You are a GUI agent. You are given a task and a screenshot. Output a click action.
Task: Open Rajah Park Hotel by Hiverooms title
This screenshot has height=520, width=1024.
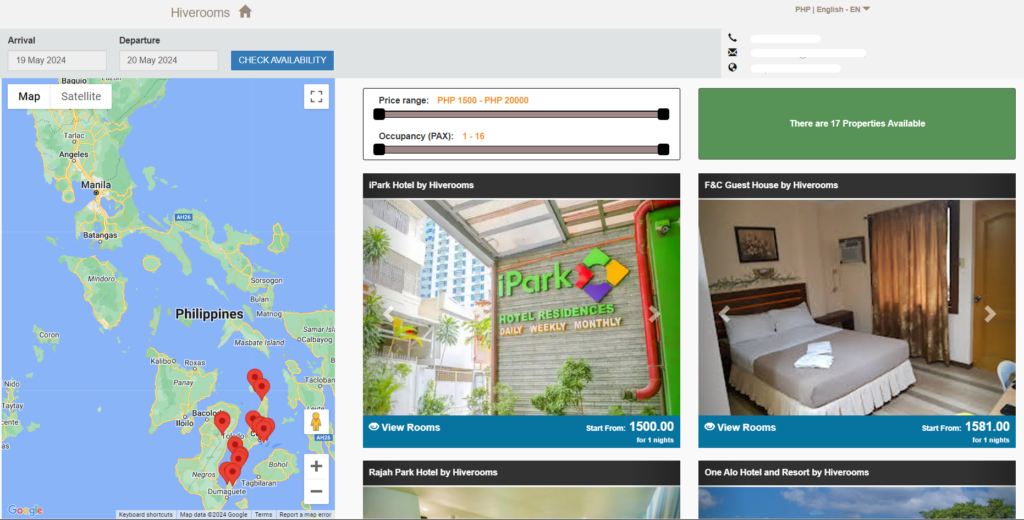(x=432, y=472)
